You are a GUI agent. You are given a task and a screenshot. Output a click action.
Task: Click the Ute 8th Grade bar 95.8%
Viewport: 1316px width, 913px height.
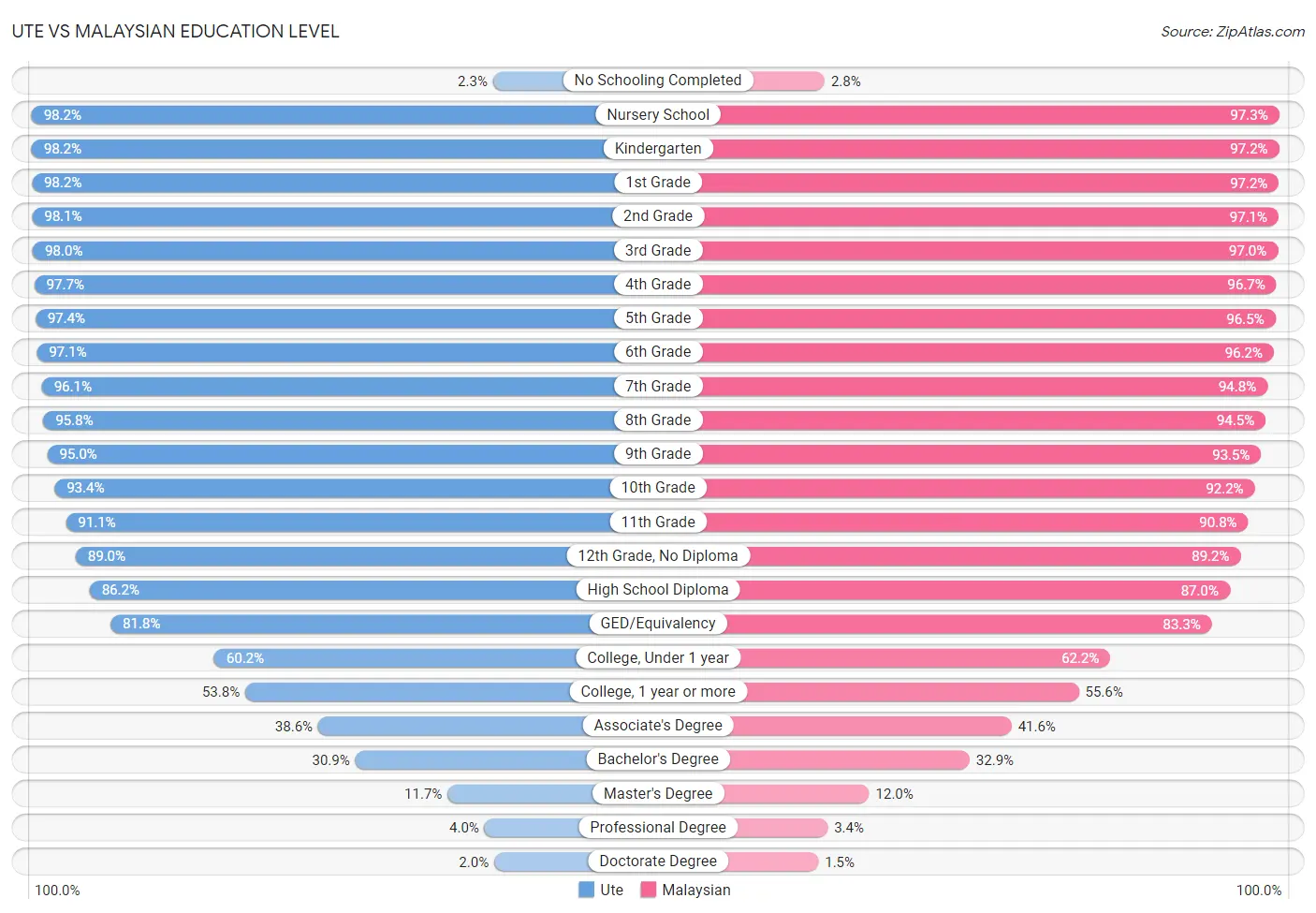(352, 420)
